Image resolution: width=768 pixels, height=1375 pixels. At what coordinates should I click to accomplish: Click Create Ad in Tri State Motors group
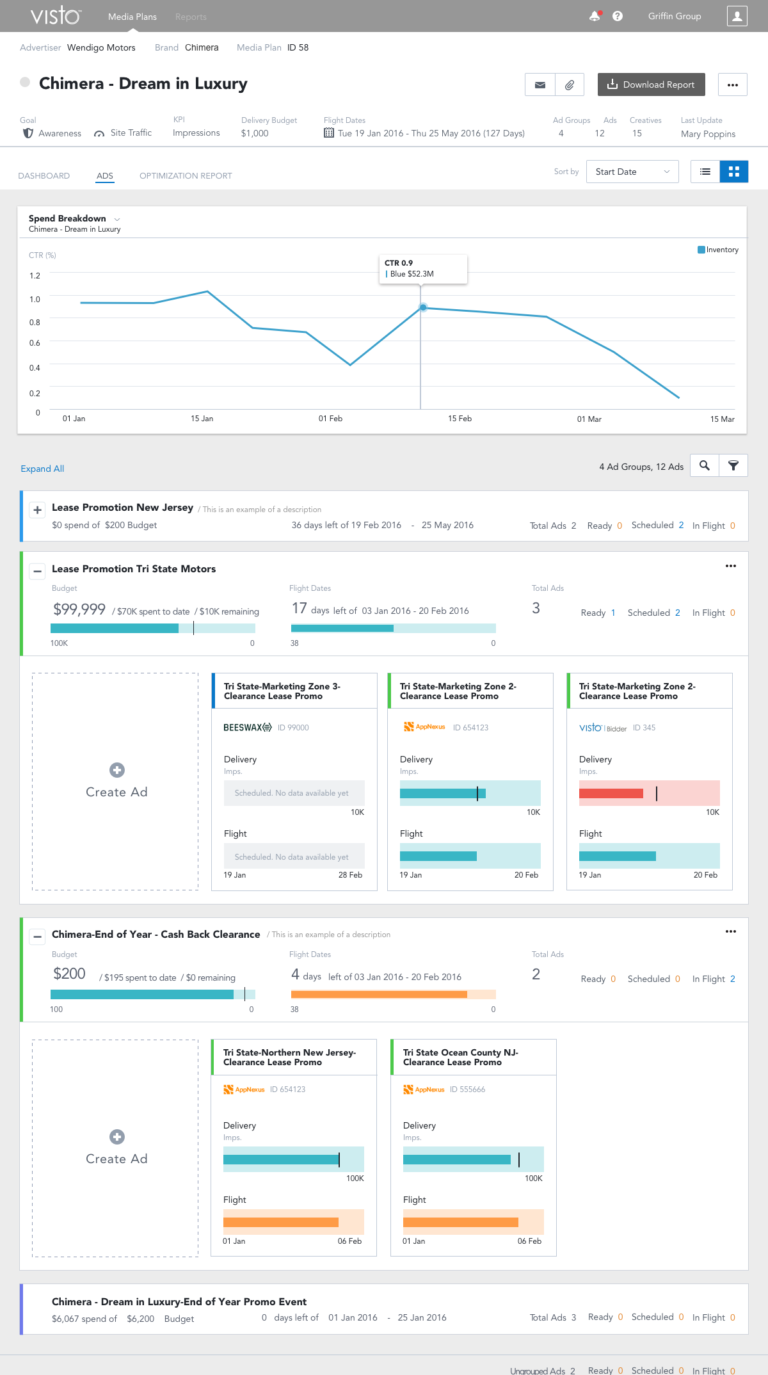pyautogui.click(x=116, y=781)
